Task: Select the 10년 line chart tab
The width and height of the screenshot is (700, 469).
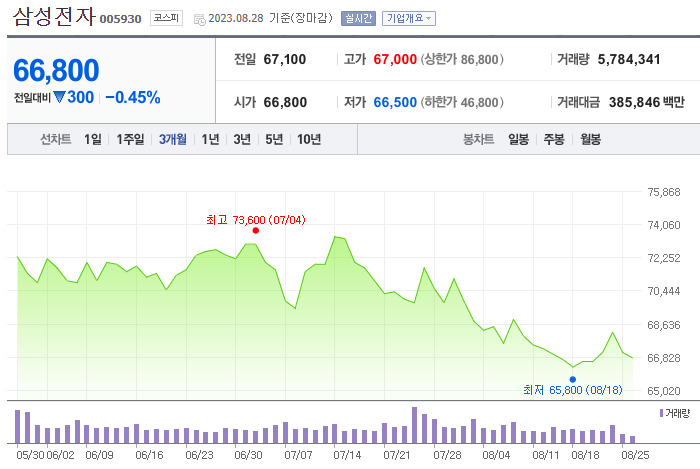Action: tap(309, 139)
